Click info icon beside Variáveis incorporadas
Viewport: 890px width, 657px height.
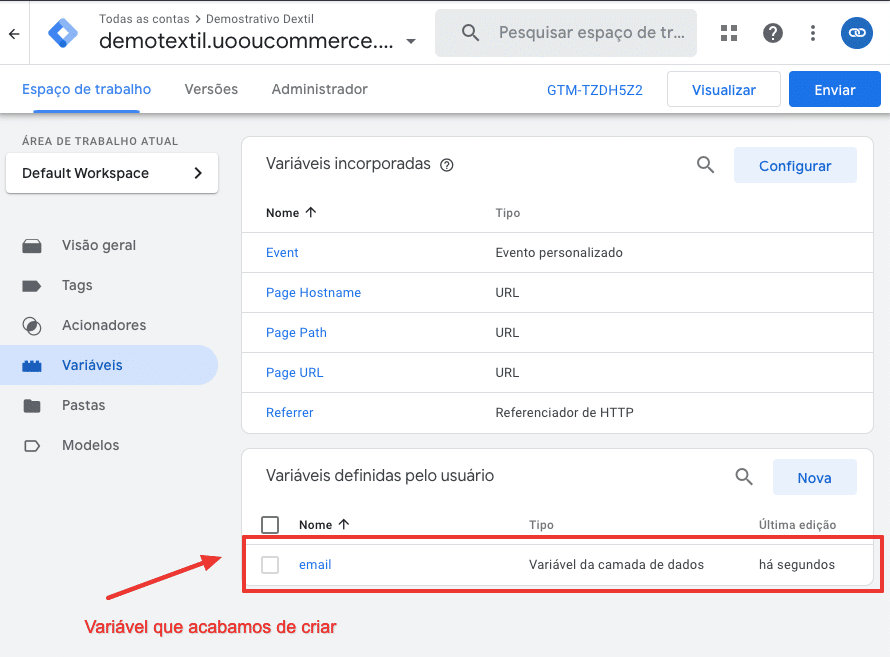[447, 165]
